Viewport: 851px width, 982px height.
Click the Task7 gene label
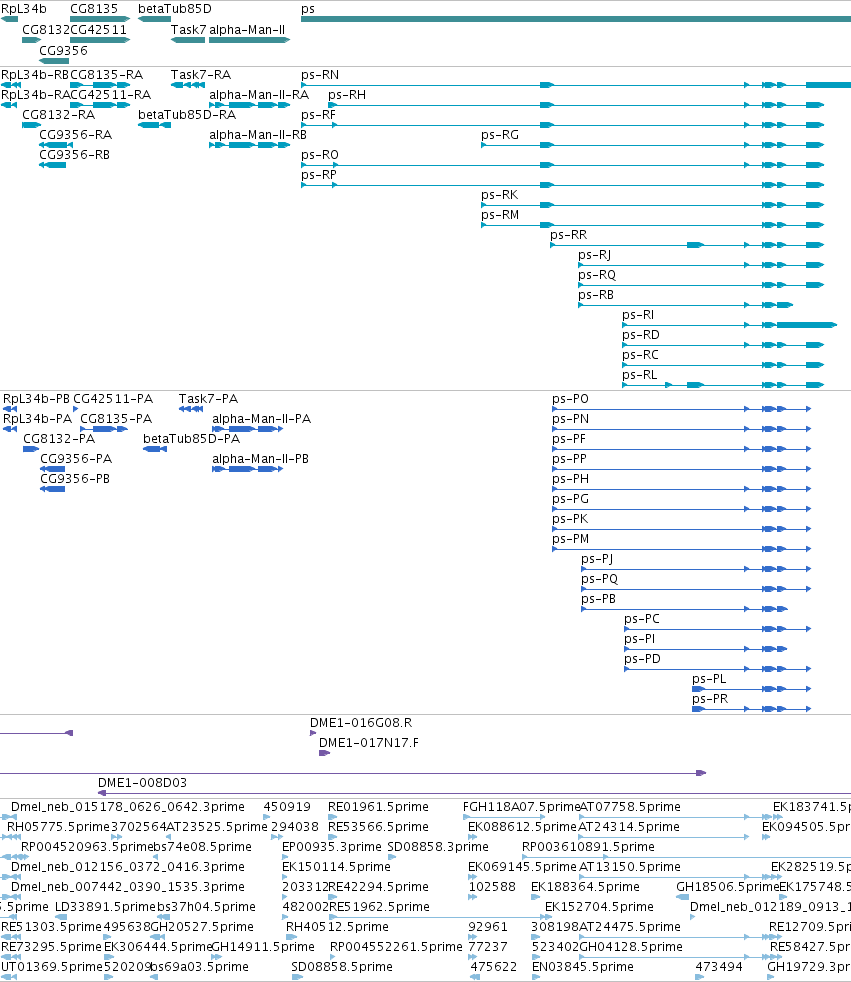point(188,29)
